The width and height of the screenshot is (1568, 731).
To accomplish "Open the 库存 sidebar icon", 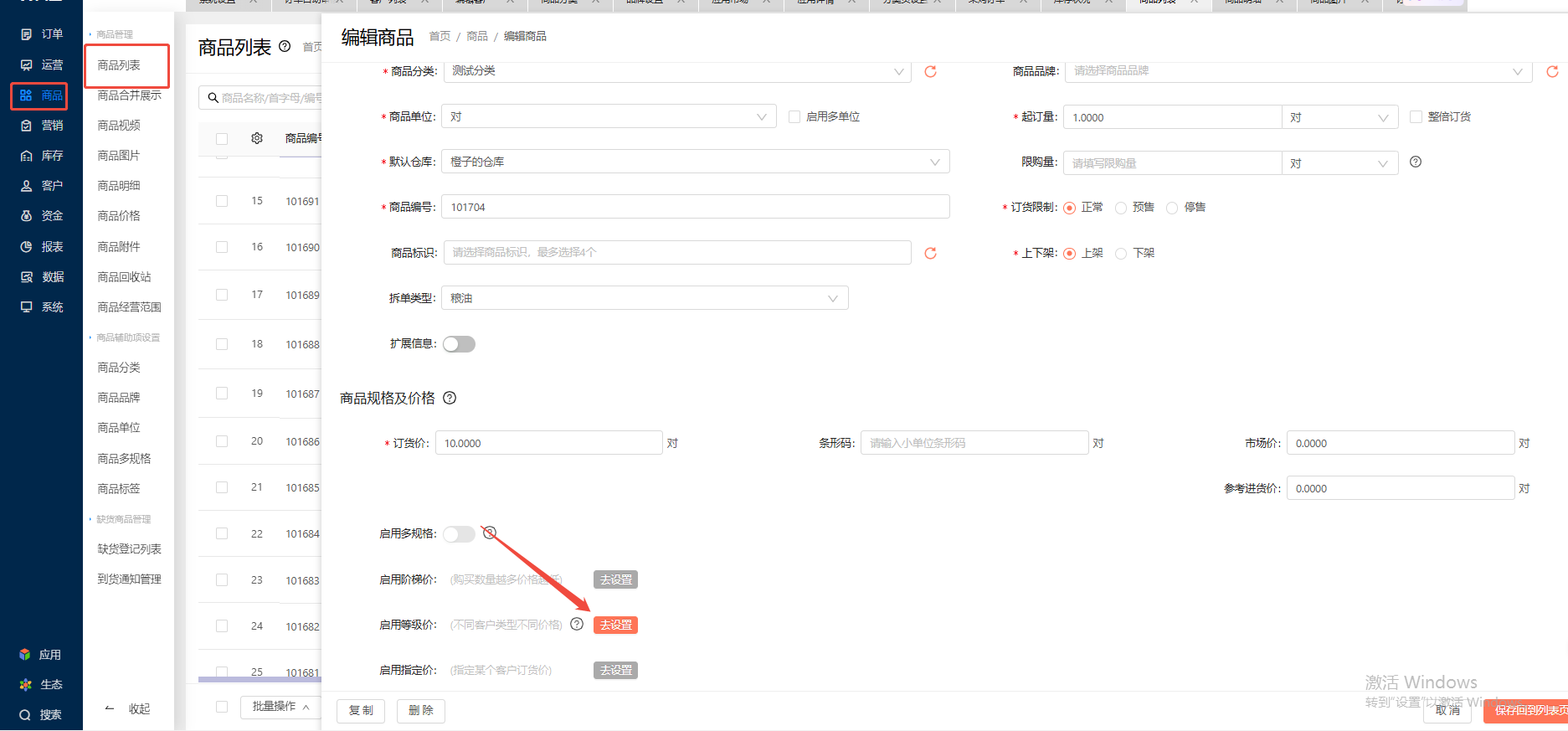I will point(26,156).
